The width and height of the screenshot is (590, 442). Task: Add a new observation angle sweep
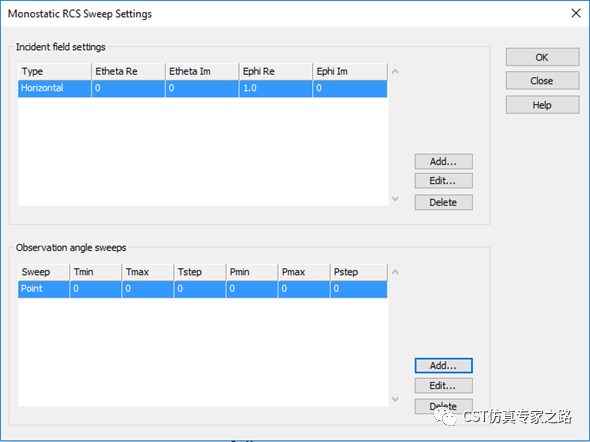444,366
